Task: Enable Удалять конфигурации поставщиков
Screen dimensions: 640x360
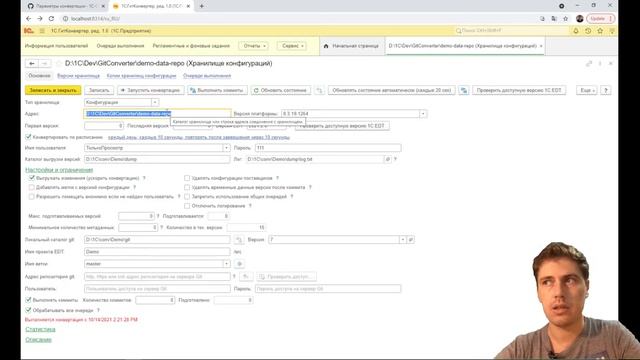Action: [187, 178]
